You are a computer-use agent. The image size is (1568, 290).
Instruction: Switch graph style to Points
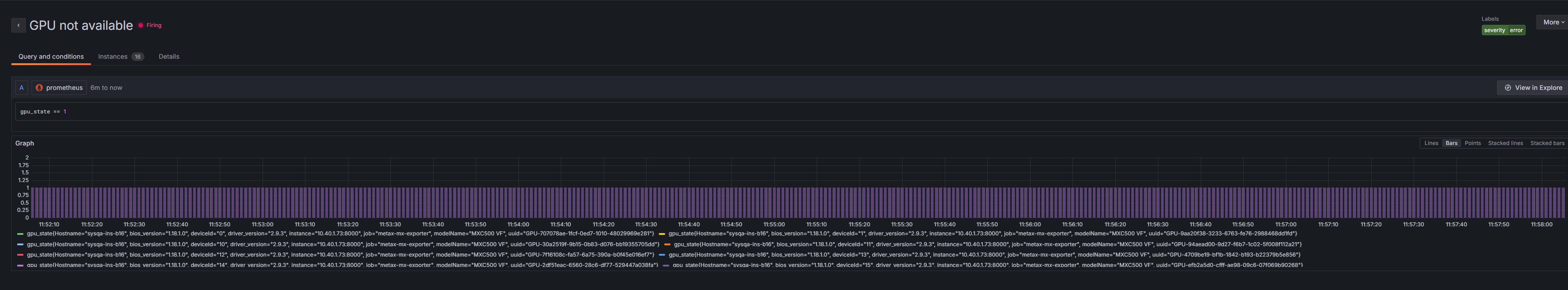click(1472, 143)
